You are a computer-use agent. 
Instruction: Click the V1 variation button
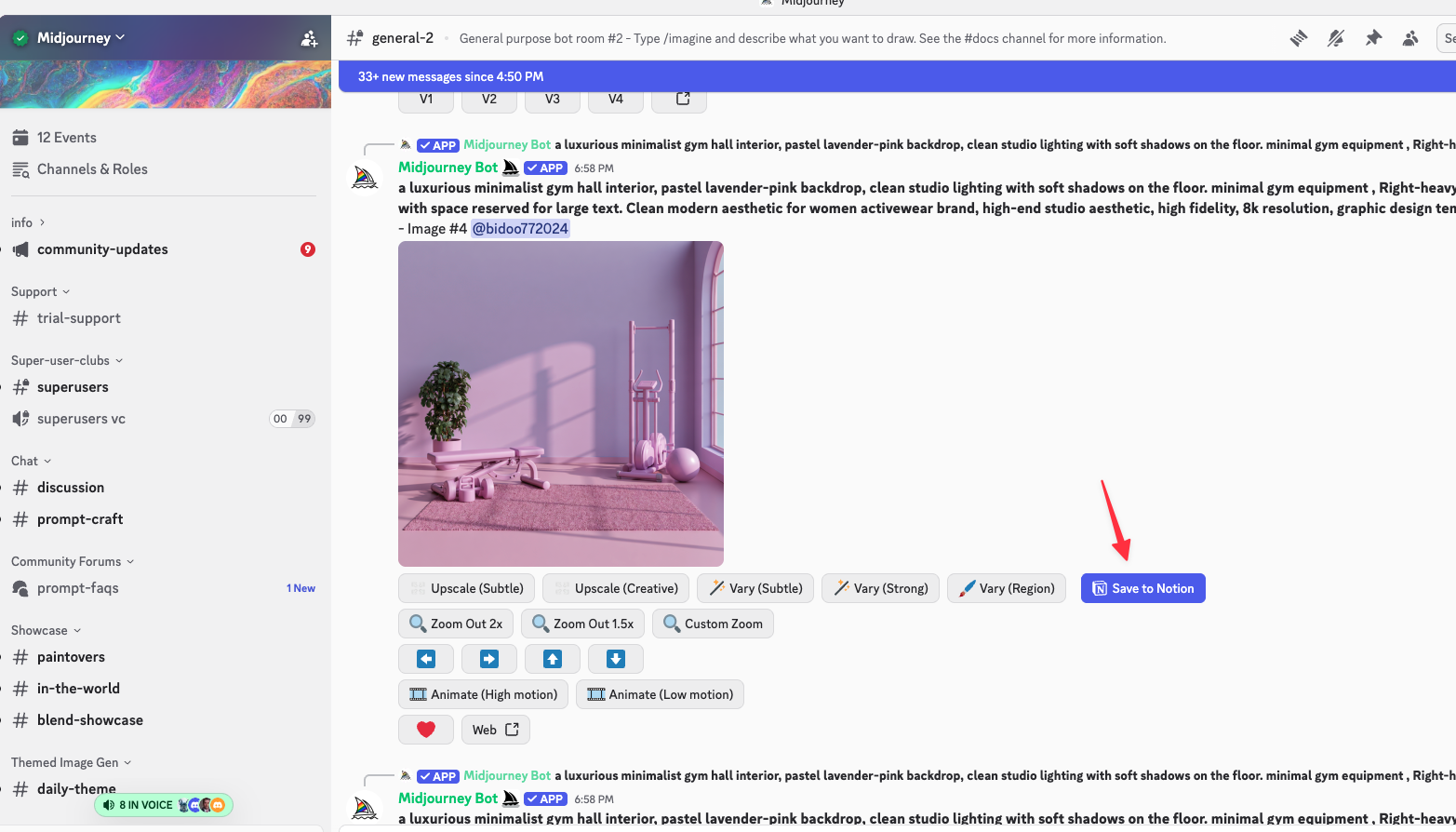click(426, 100)
